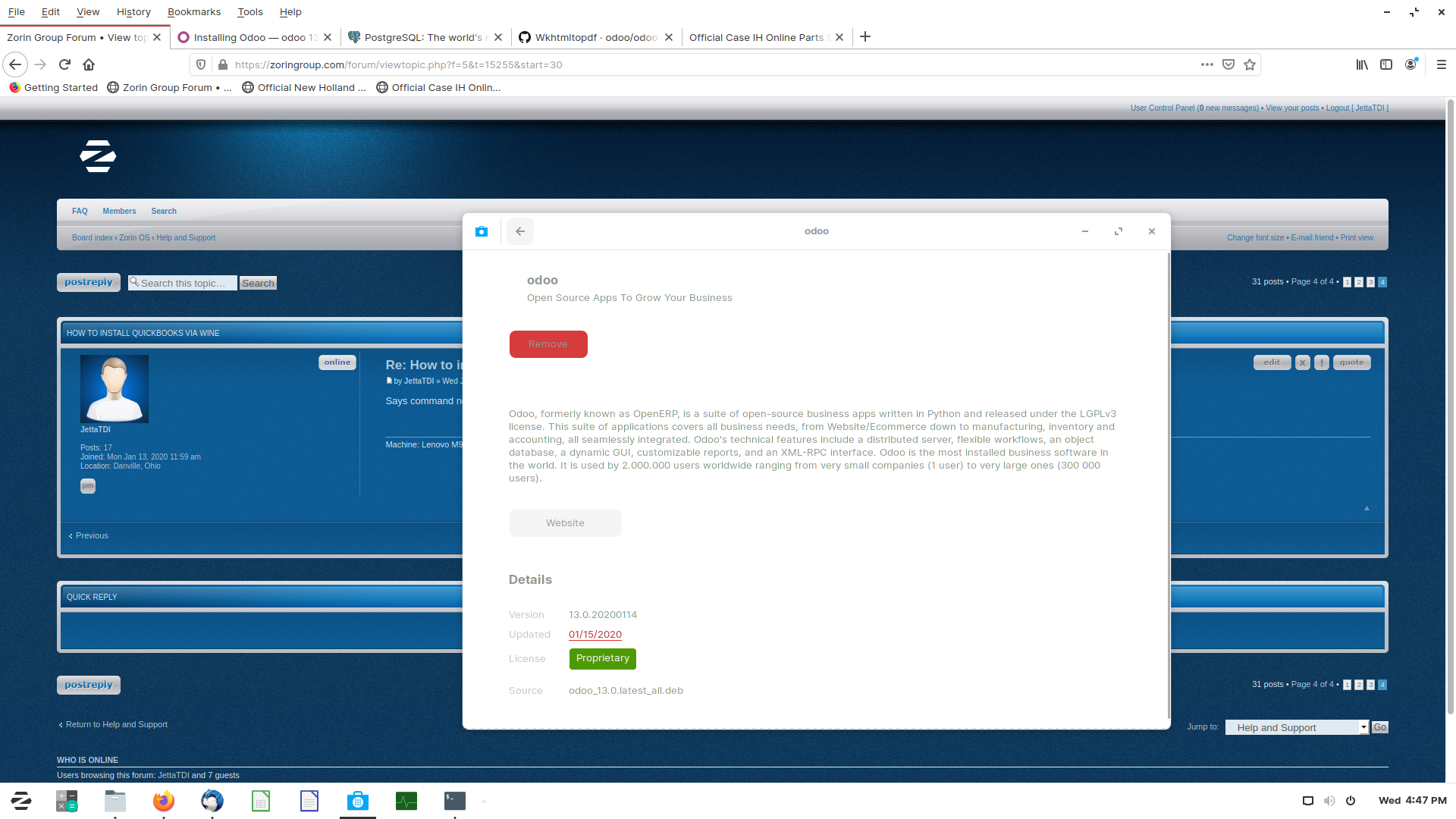Expand the Jump to forum dropdown
Screen dimensions: 1456x819
click(x=1297, y=727)
